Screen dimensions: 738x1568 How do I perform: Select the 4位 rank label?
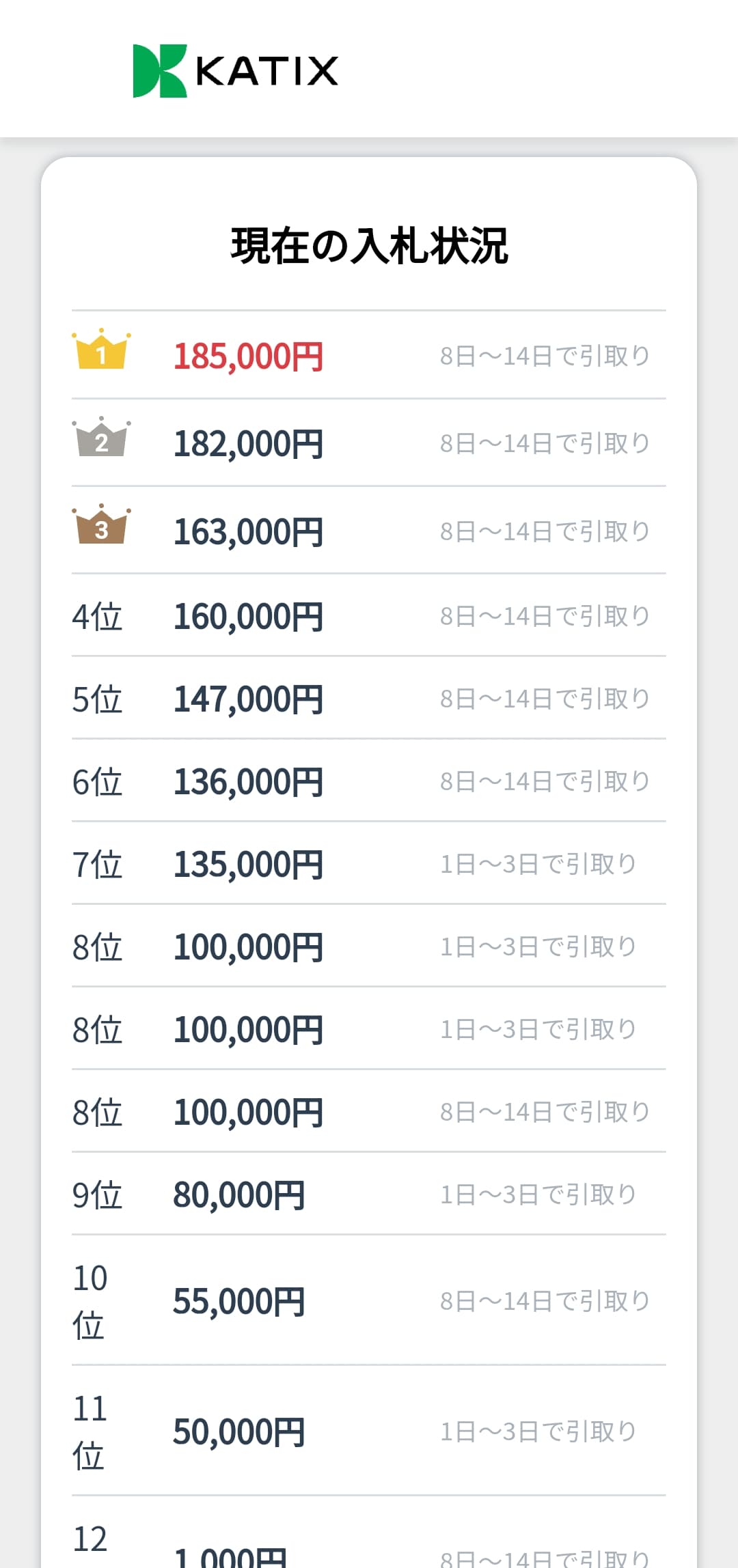[x=97, y=617]
